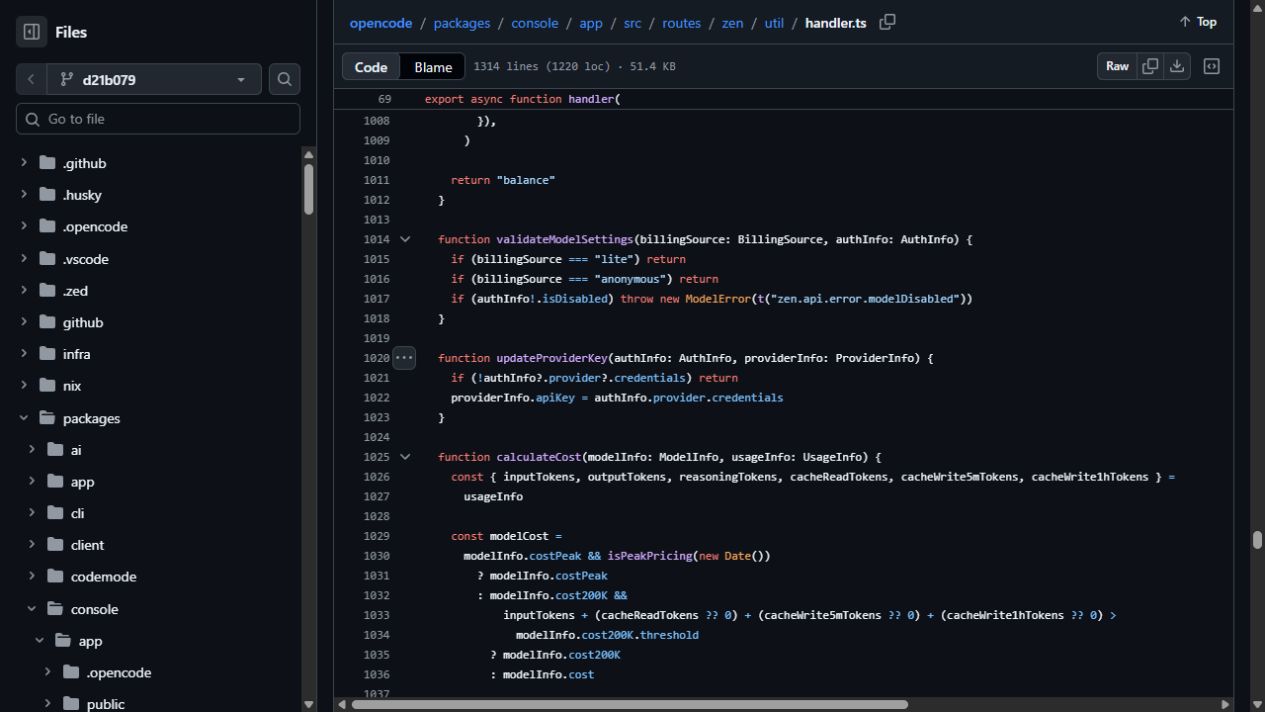Click the .zed folder icon

[x=47, y=291]
